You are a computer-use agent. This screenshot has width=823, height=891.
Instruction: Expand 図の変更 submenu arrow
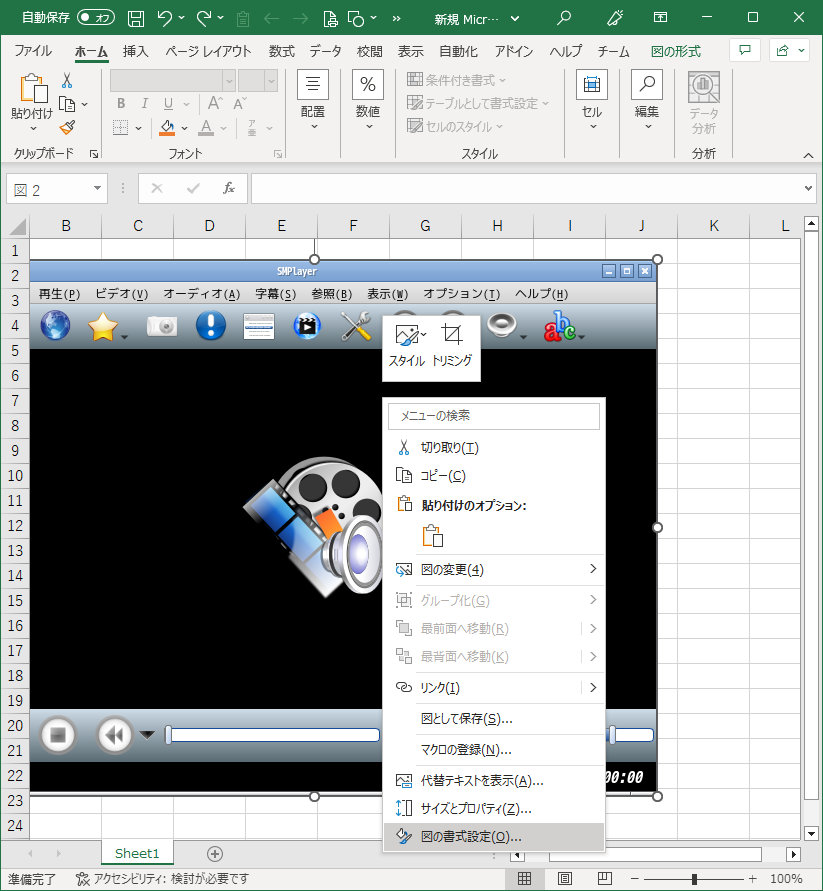[593, 569]
